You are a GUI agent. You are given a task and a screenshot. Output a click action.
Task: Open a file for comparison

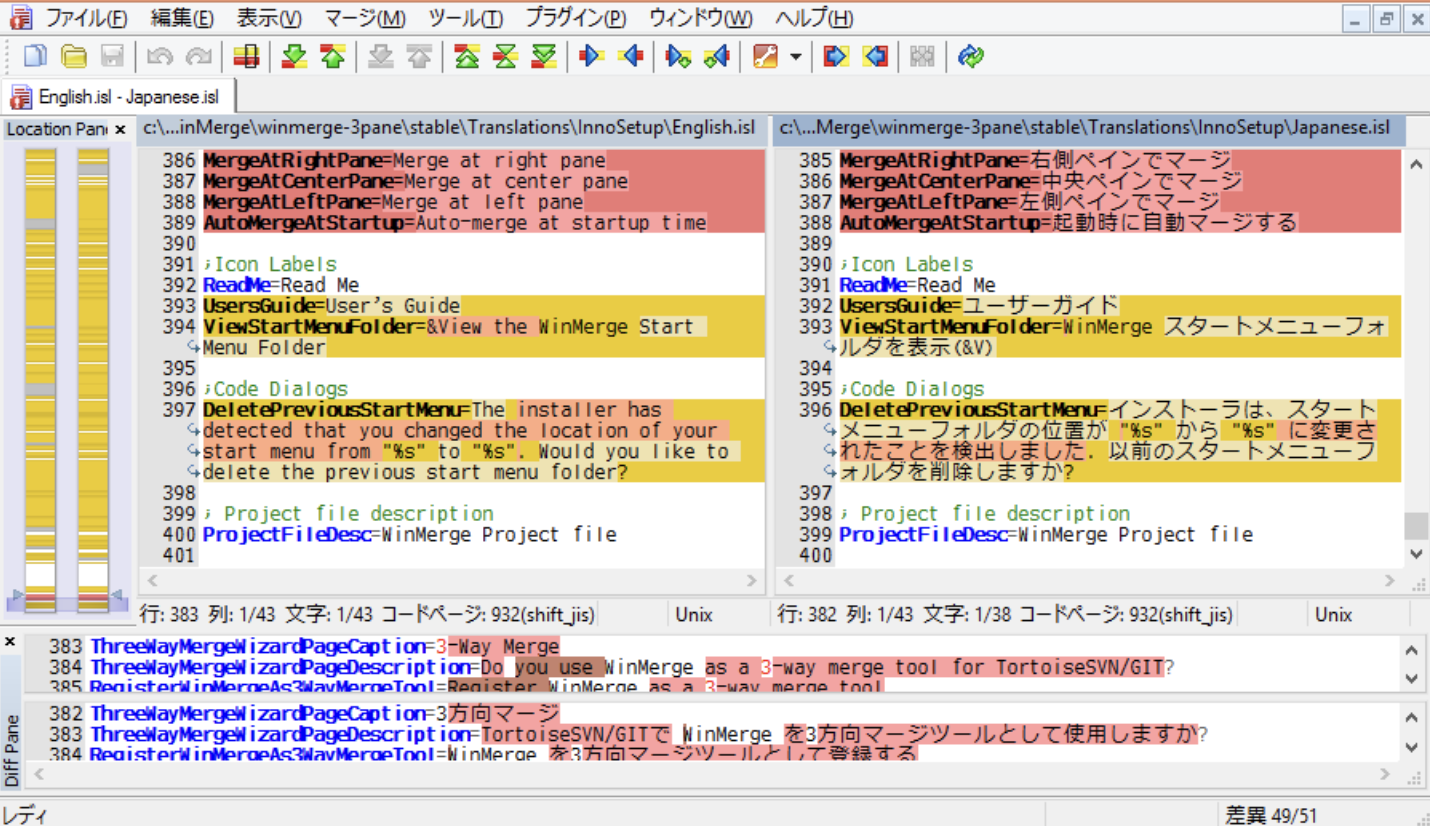pyautogui.click(x=74, y=57)
